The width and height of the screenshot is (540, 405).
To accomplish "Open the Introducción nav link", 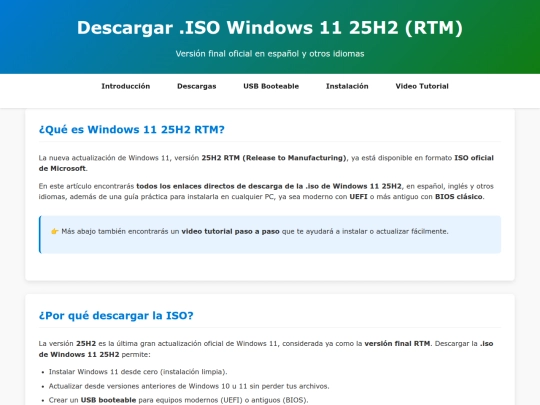I will [x=126, y=86].
